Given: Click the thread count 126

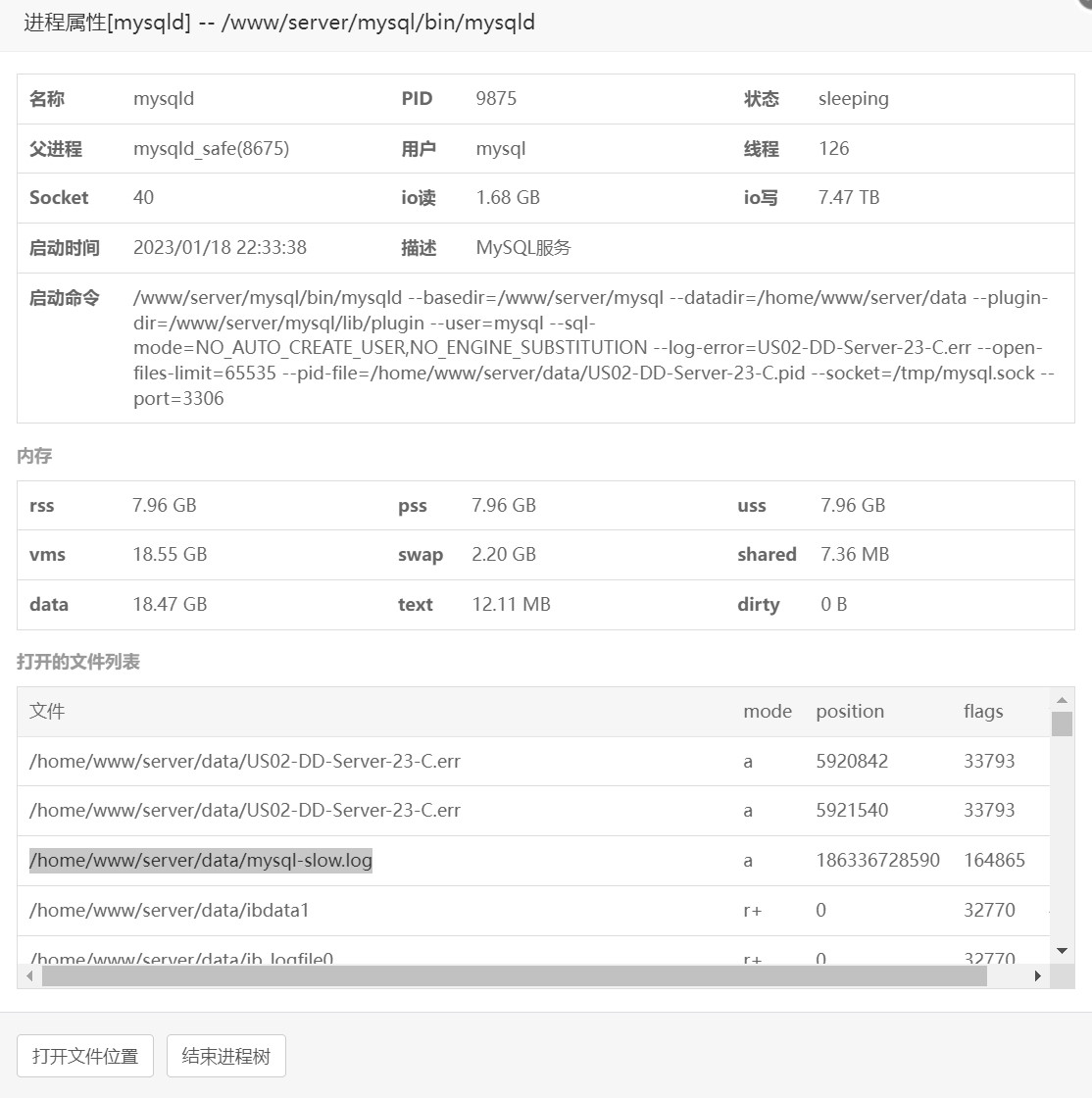Looking at the screenshot, I should click(833, 148).
